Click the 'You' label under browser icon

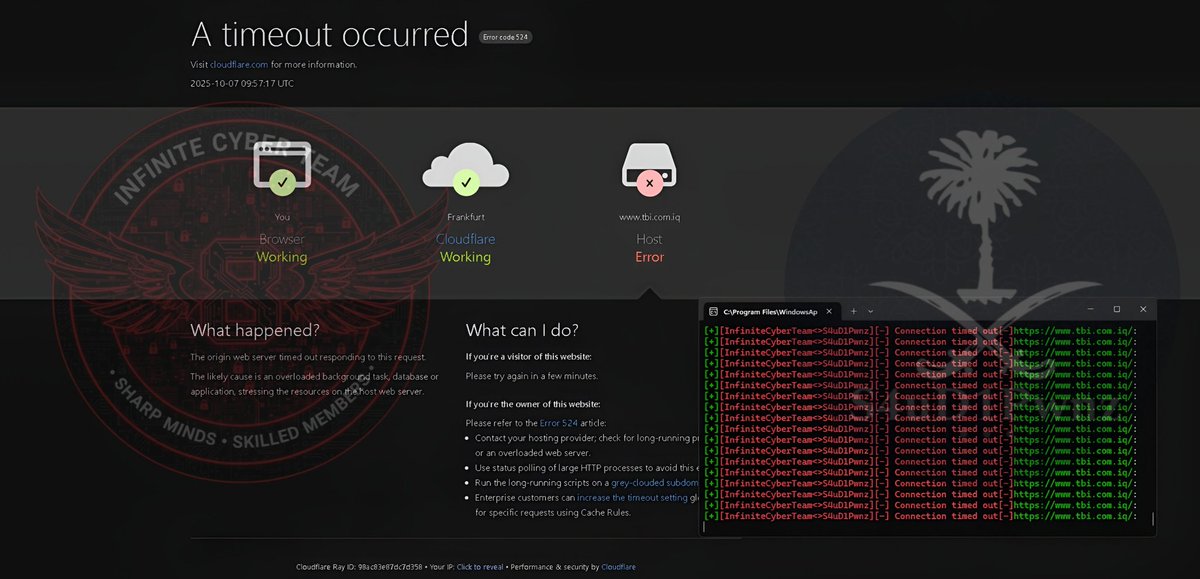pyautogui.click(x=282, y=217)
